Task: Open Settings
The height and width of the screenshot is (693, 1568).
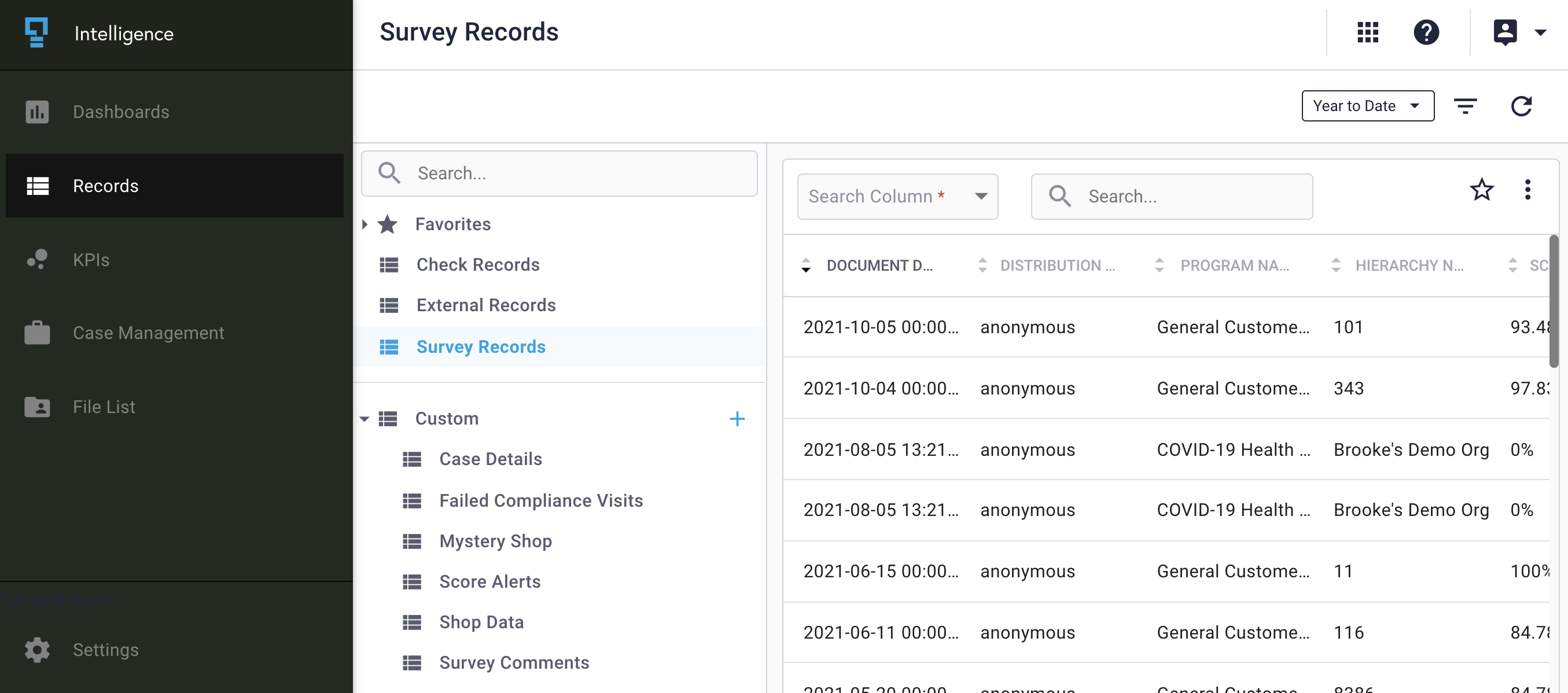Action: click(105, 650)
